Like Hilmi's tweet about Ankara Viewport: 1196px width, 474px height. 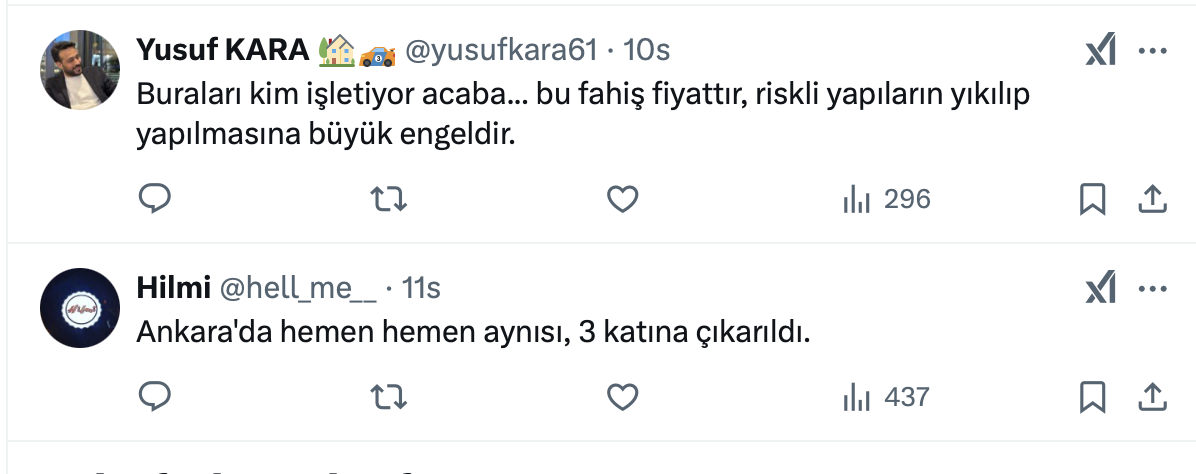[x=623, y=397]
